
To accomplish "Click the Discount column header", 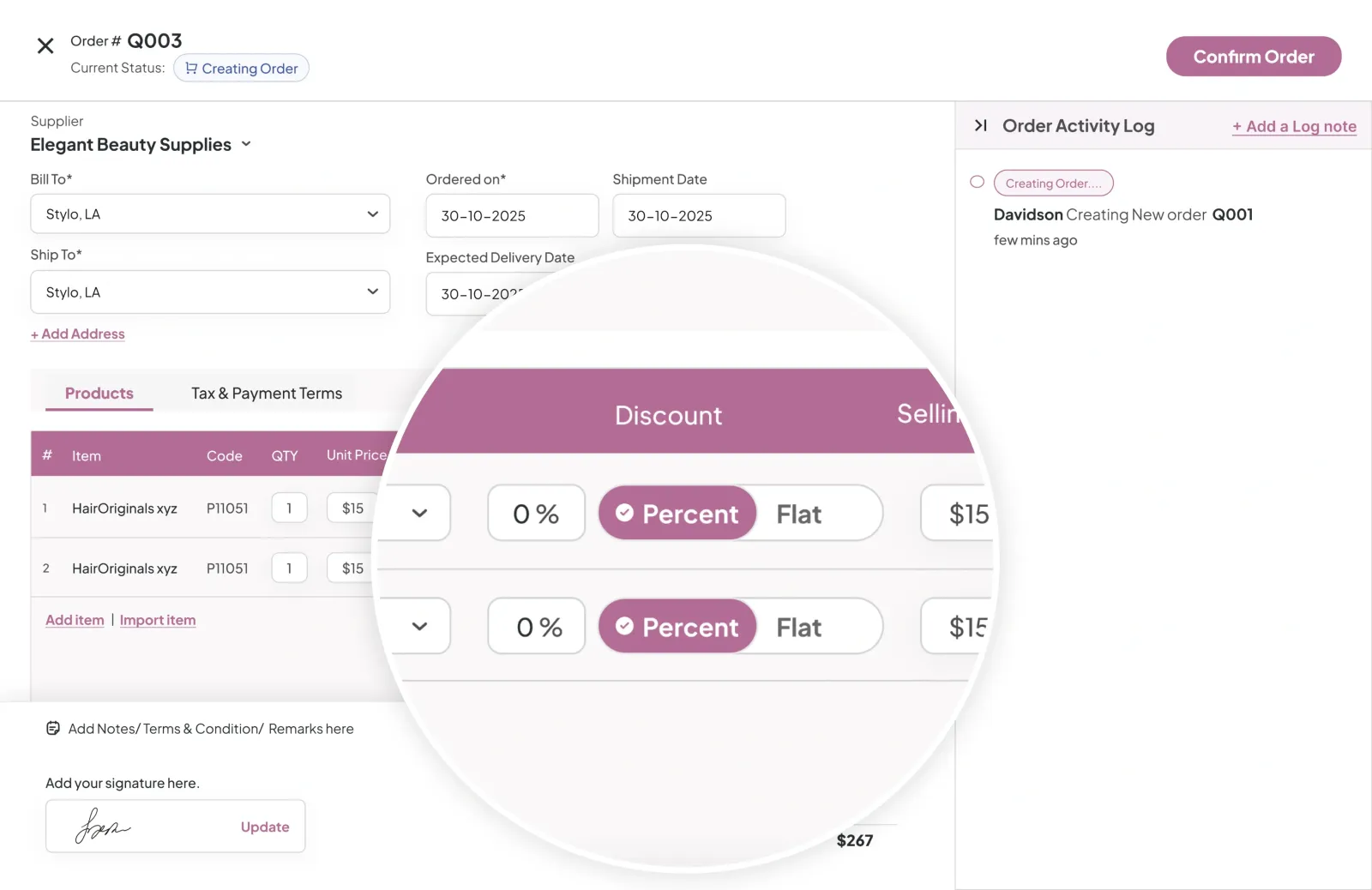I will click(x=669, y=416).
